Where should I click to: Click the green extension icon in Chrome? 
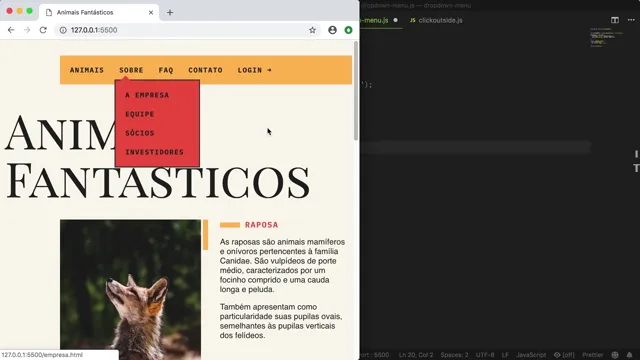coord(348,30)
